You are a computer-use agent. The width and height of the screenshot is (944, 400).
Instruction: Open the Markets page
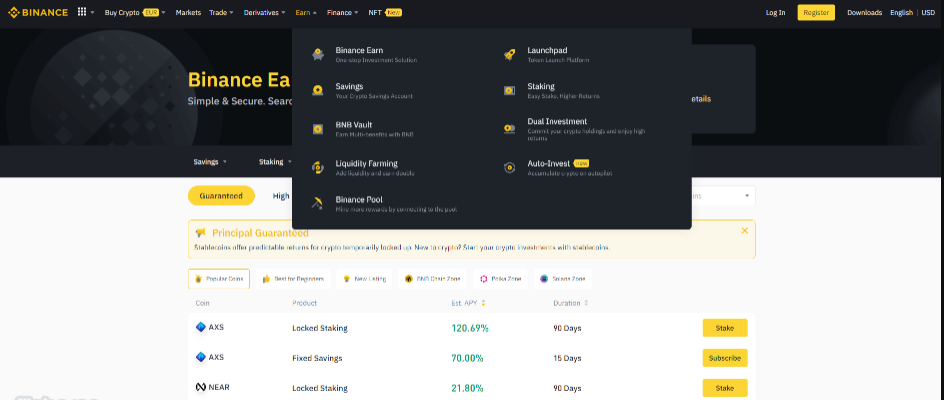(x=188, y=12)
